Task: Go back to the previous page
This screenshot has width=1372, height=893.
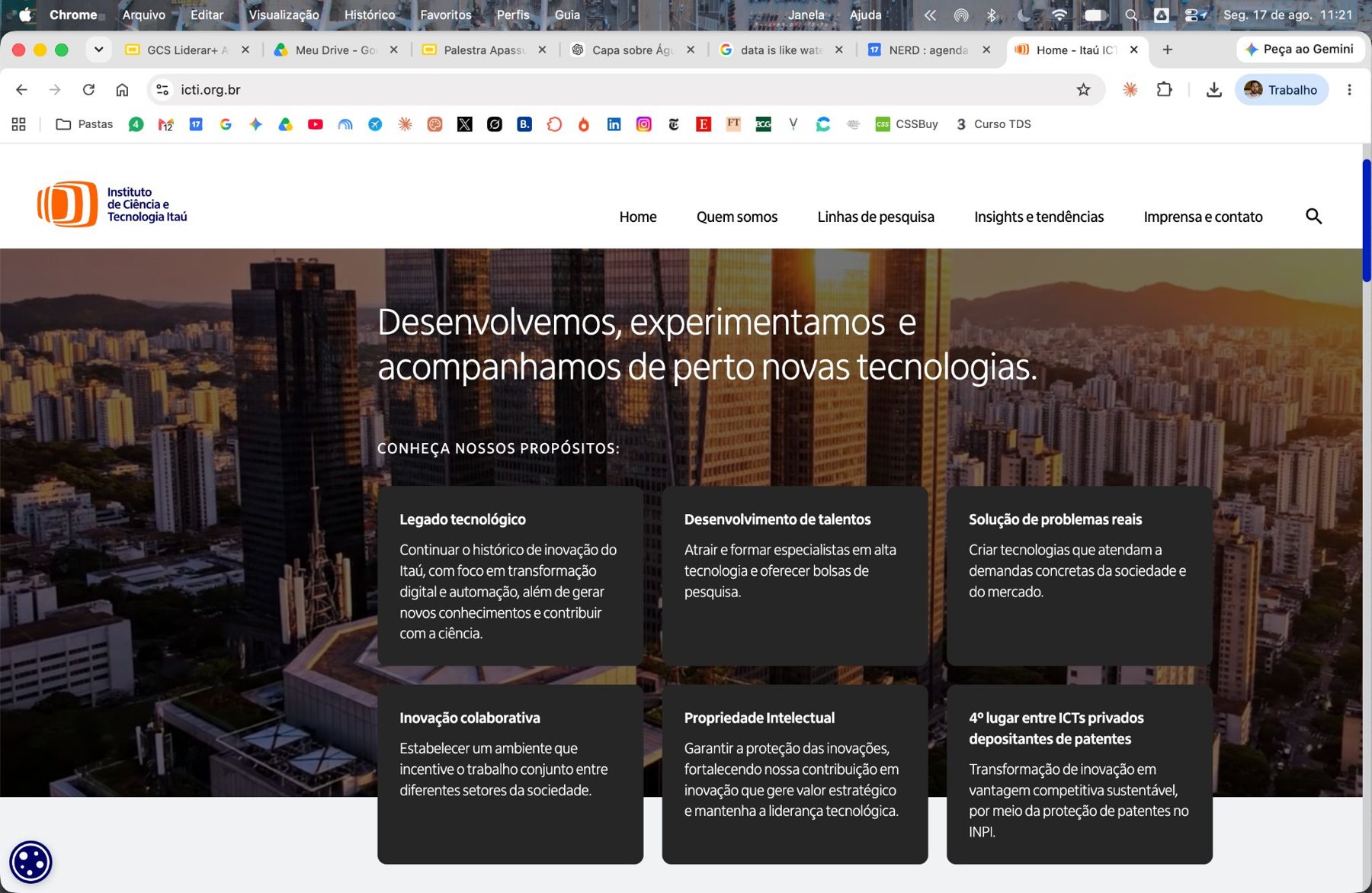Action: (21, 90)
